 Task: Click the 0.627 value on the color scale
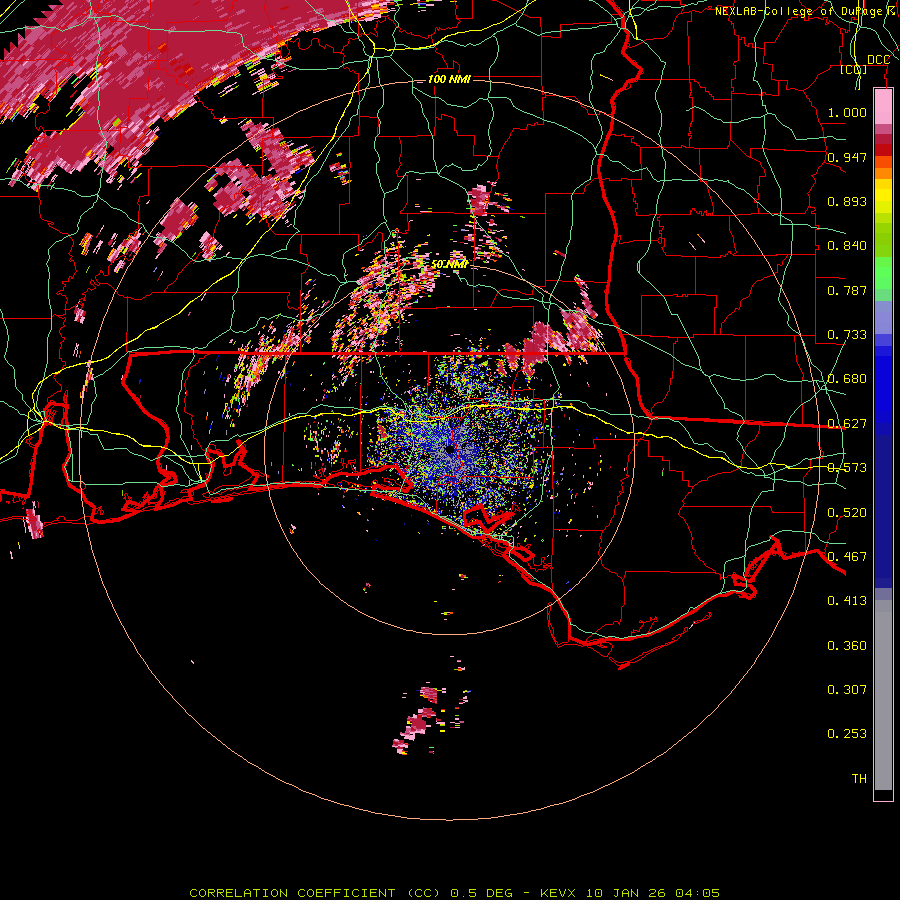847,424
